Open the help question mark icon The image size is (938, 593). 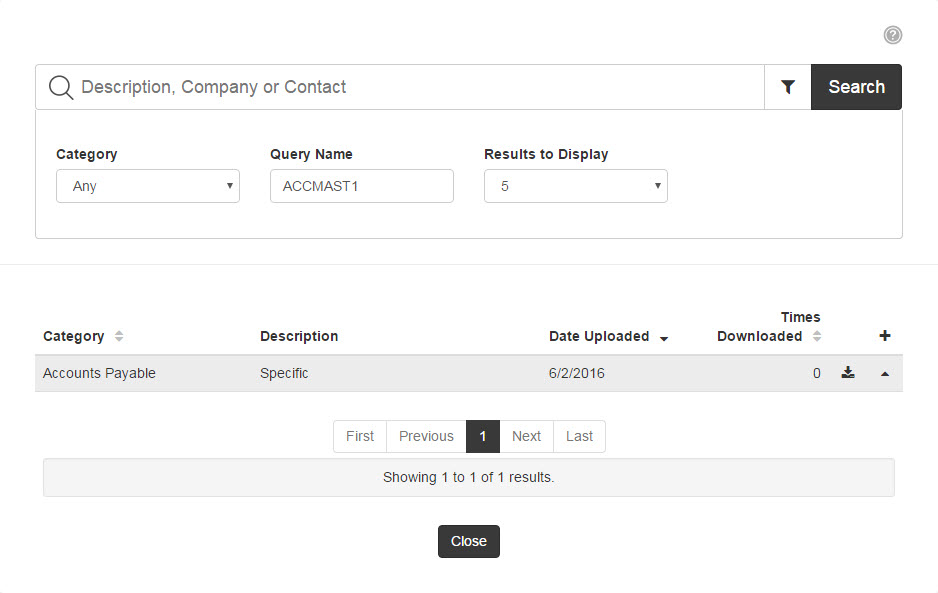click(893, 35)
